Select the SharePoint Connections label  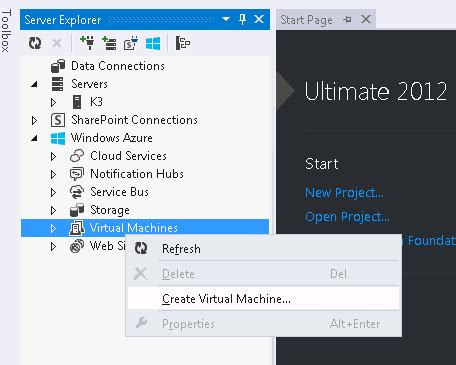[x=134, y=120]
